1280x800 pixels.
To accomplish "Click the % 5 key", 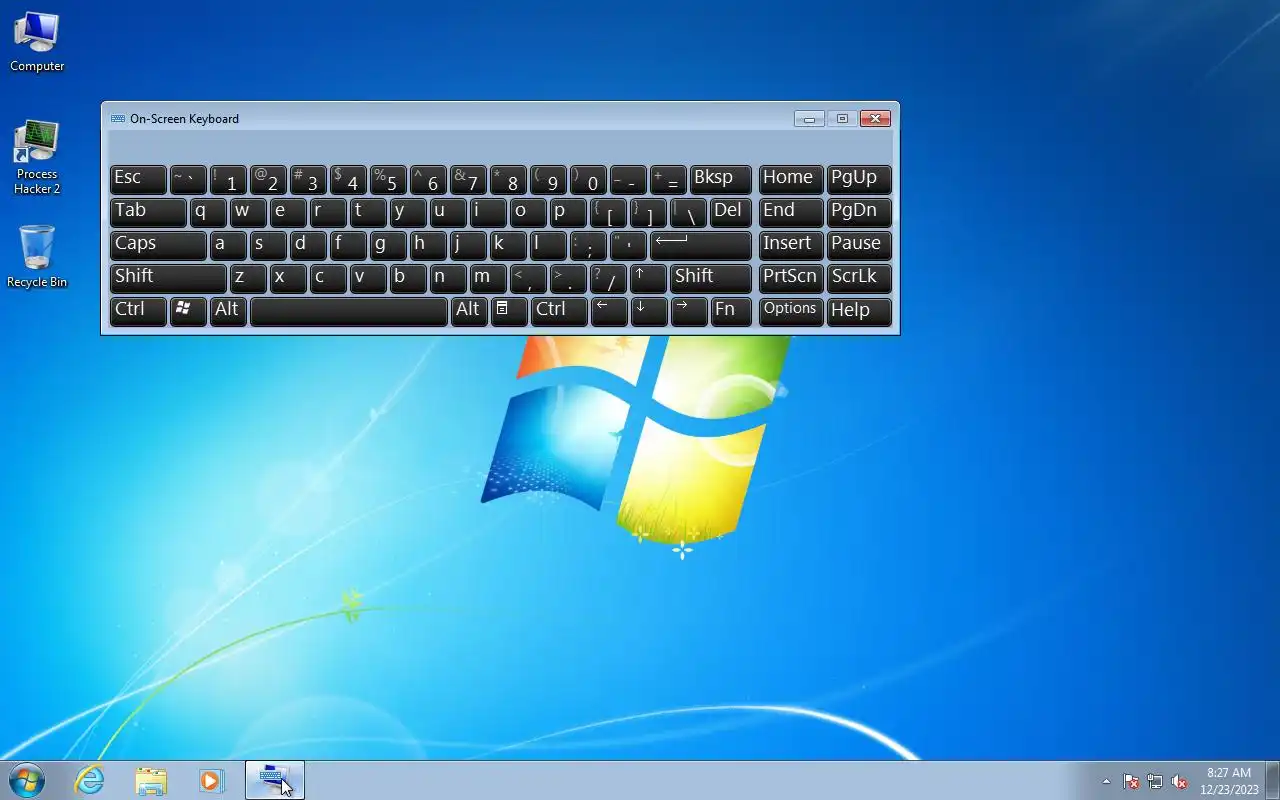I will point(388,179).
